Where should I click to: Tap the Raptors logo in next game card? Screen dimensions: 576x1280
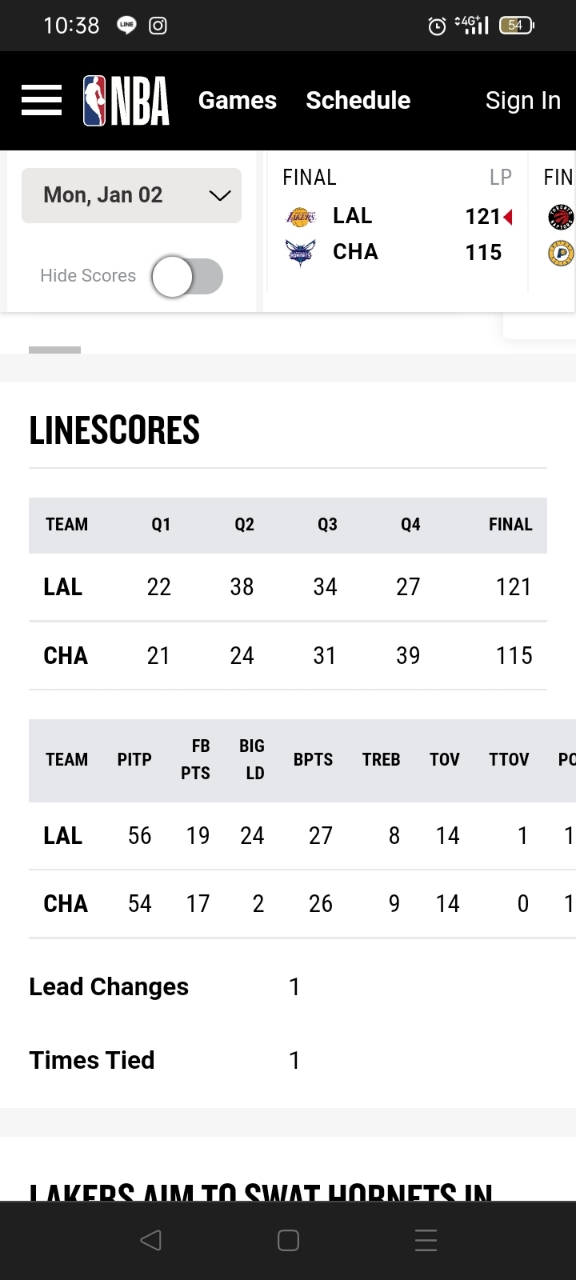(561, 216)
